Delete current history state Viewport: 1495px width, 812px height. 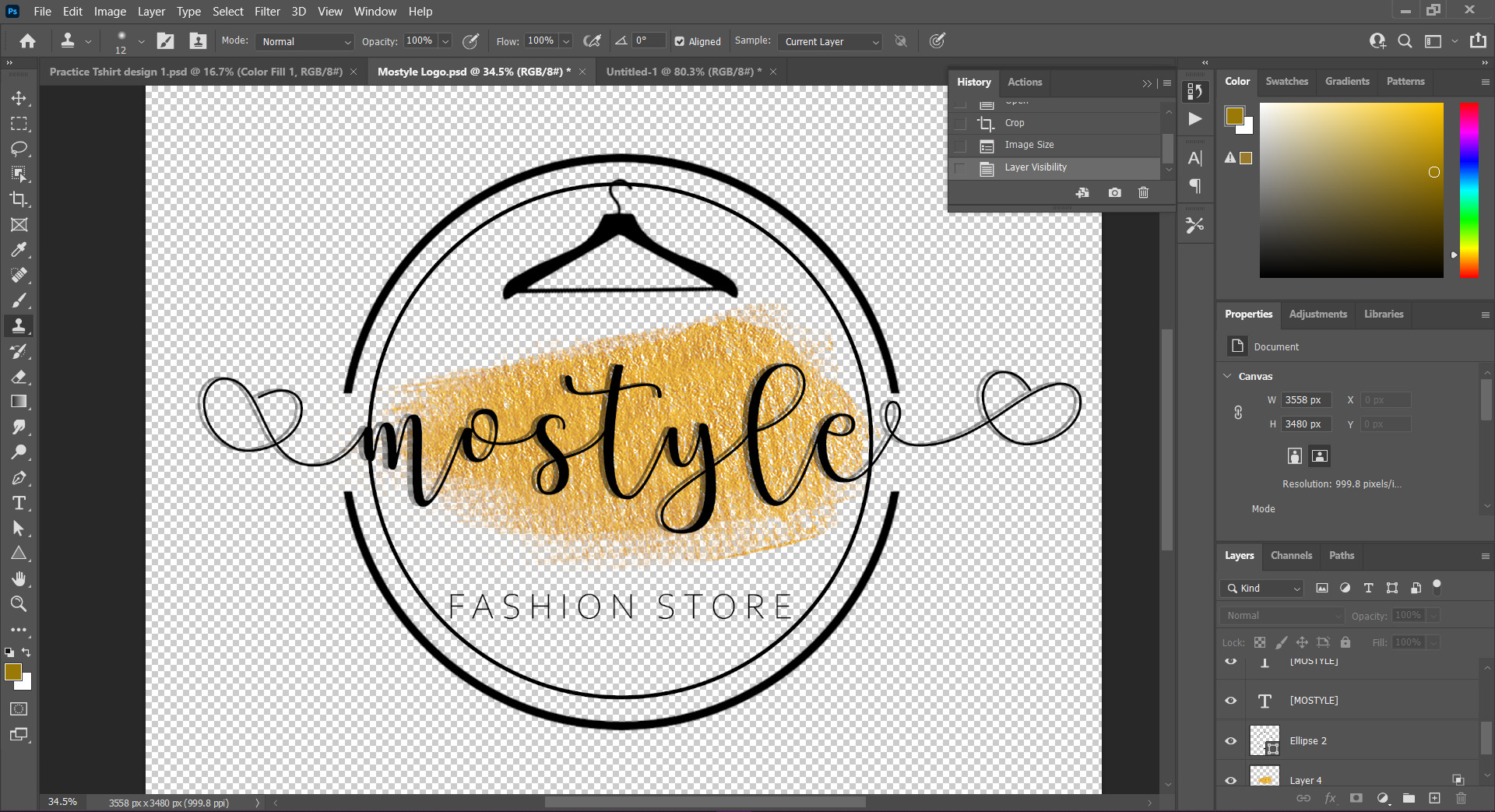pos(1143,192)
